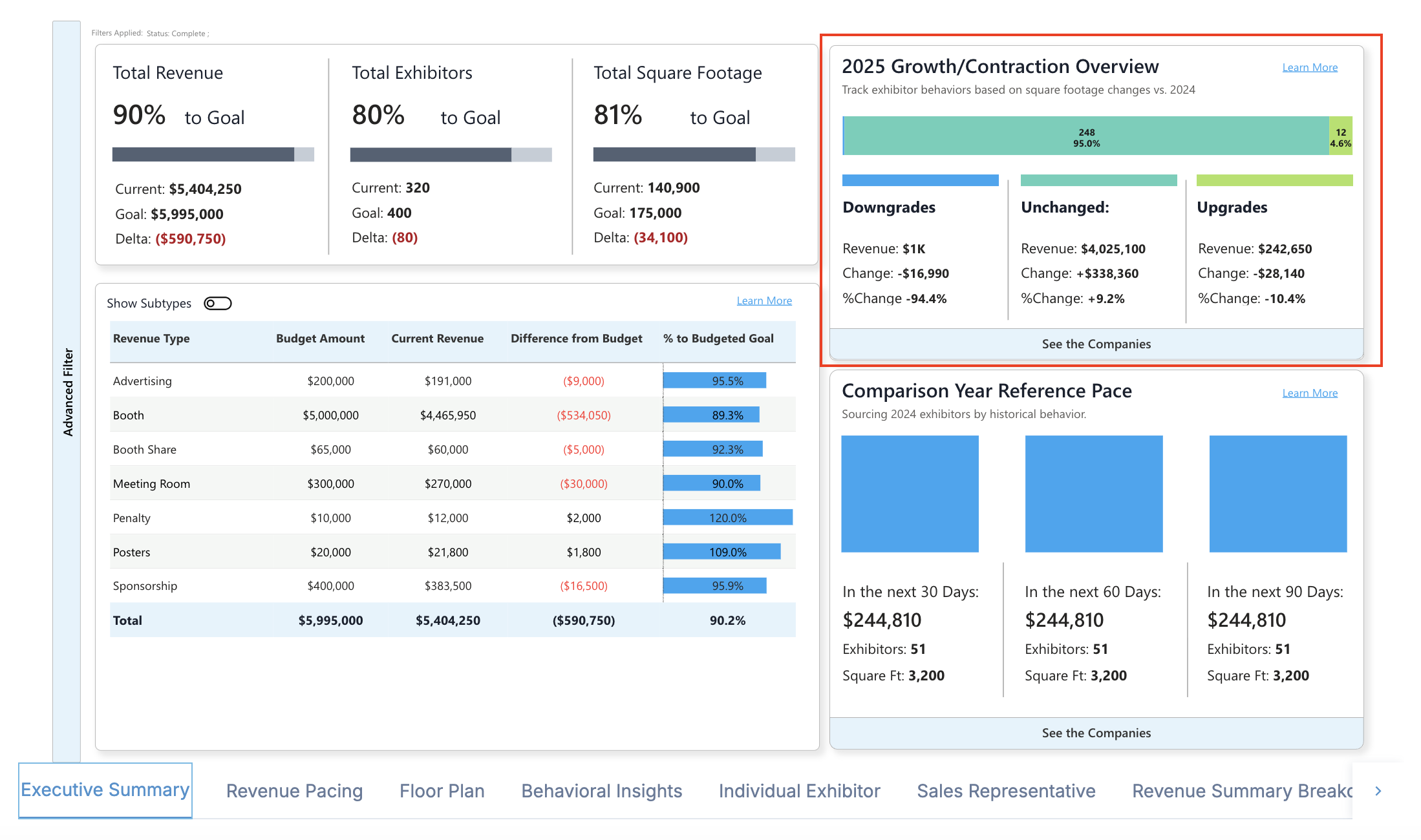Screen dimensions: 1421x840
Task: Select the Individual Exhibitor tab
Action: tap(799, 791)
